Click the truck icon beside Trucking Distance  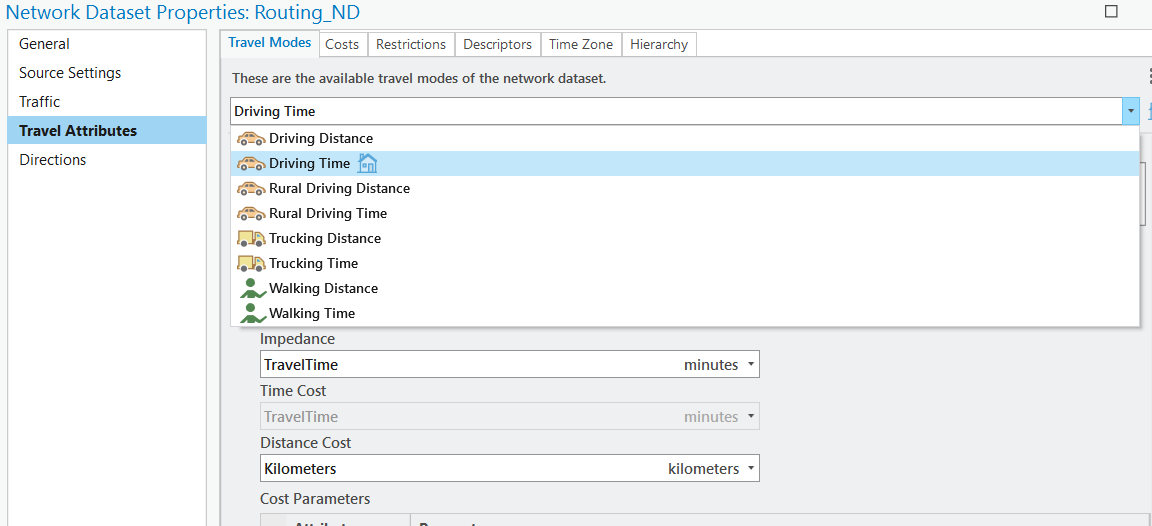251,239
